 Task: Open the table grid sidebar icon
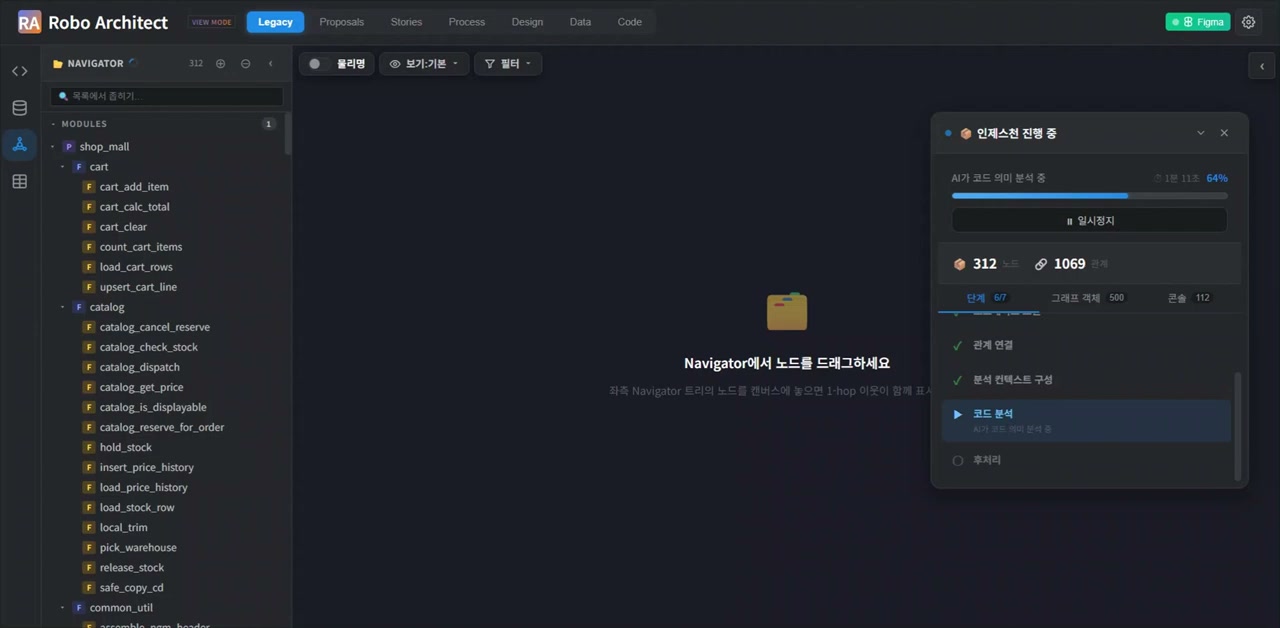click(x=19, y=182)
